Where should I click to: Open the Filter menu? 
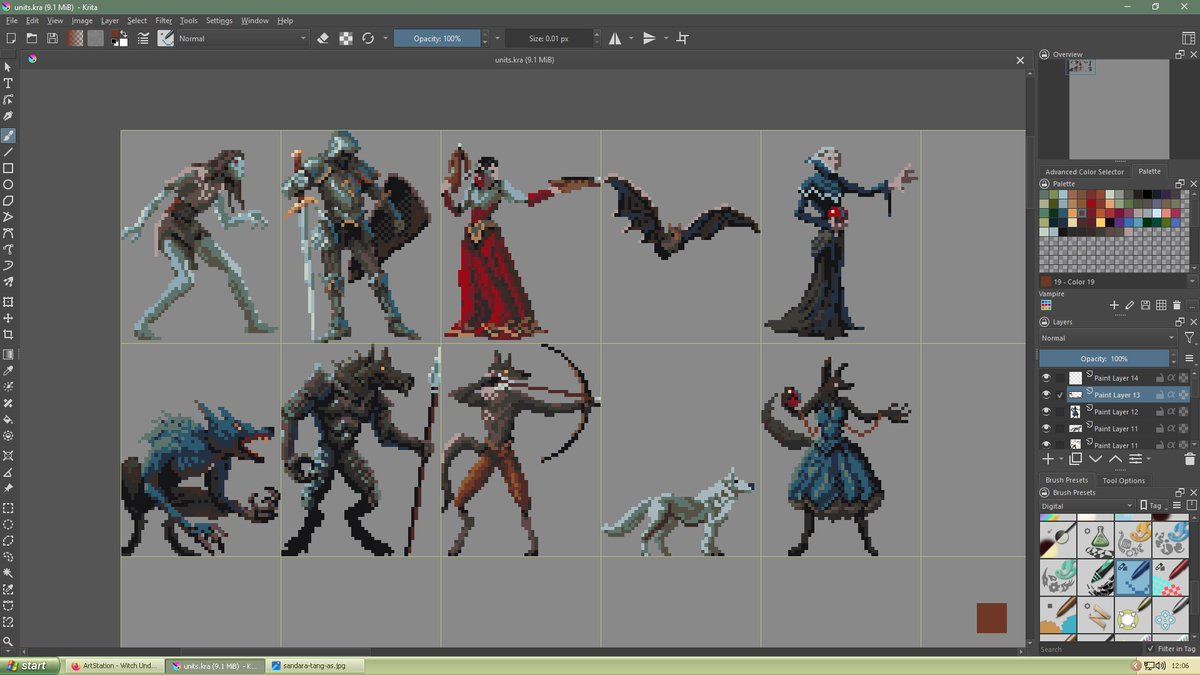pos(163,20)
